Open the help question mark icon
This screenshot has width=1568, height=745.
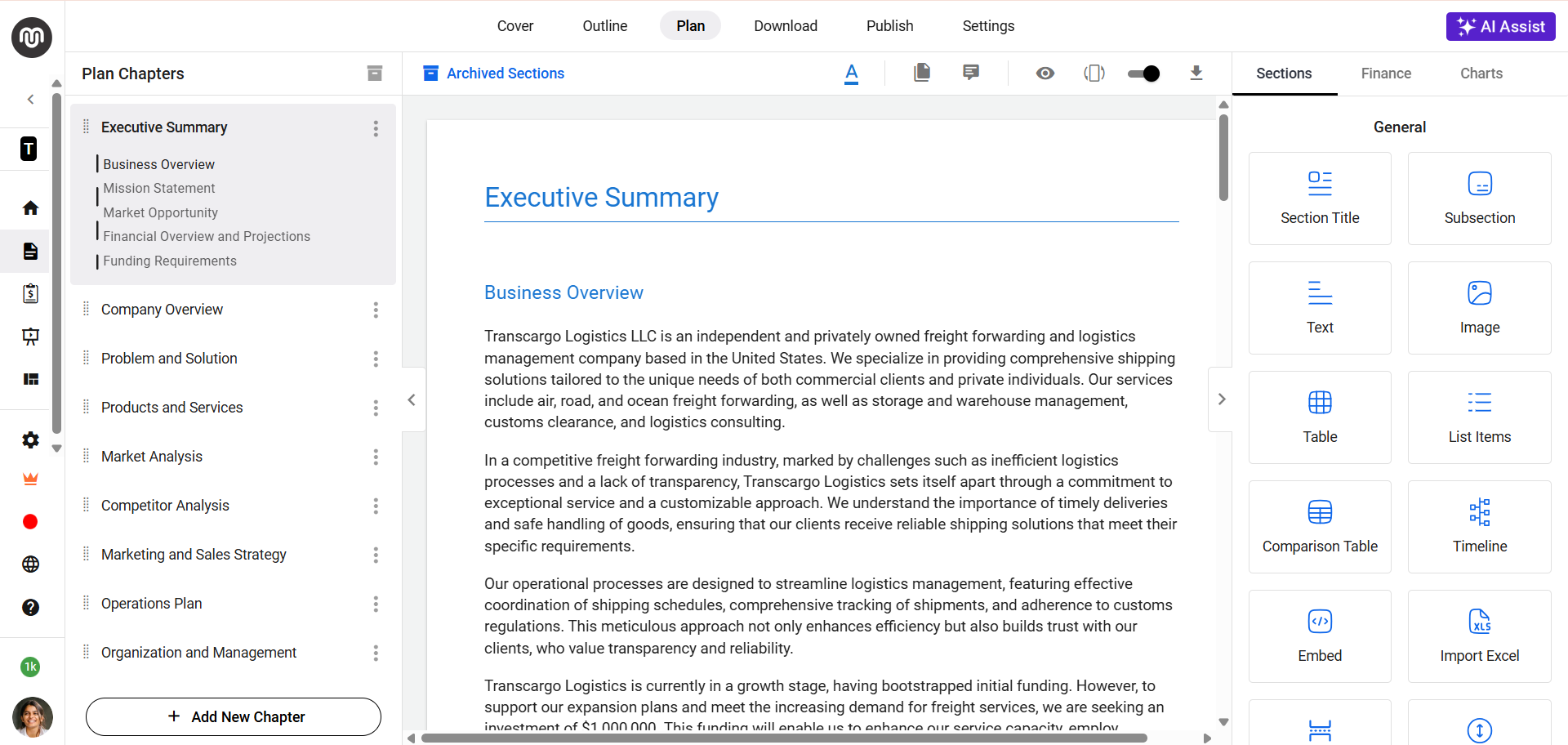click(30, 608)
